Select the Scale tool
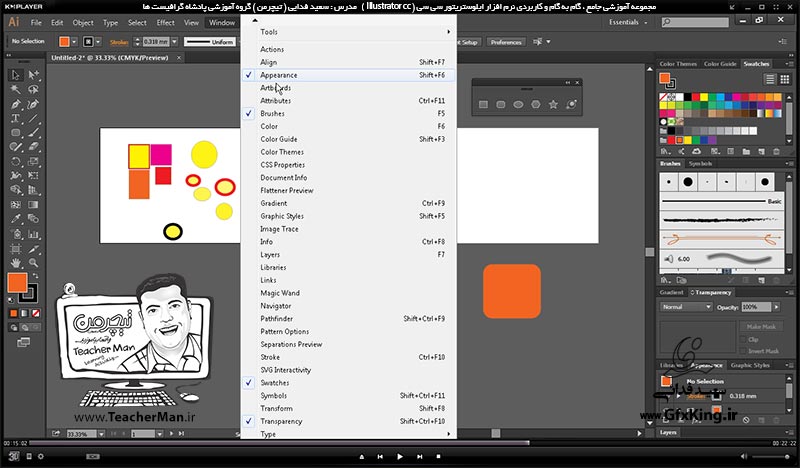The image size is (800, 468). click(x=33, y=161)
